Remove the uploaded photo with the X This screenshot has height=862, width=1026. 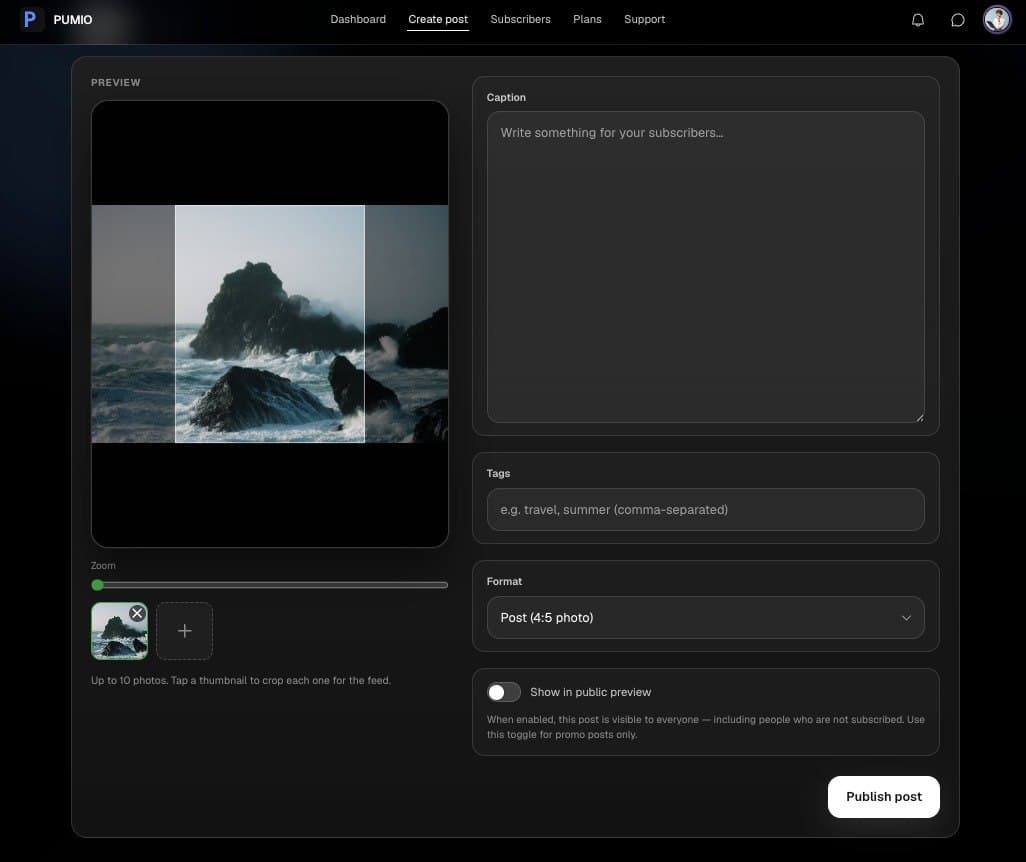pos(137,613)
